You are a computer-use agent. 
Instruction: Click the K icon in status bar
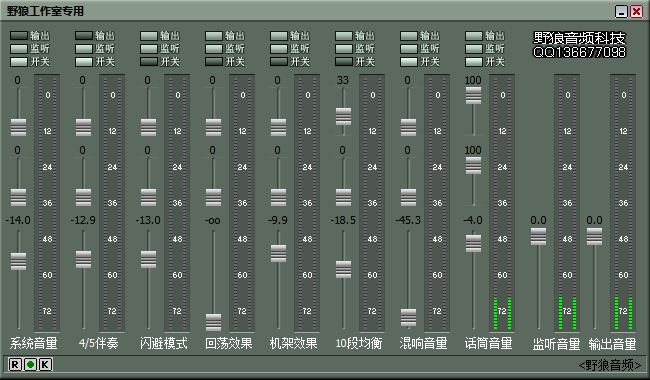point(45,365)
